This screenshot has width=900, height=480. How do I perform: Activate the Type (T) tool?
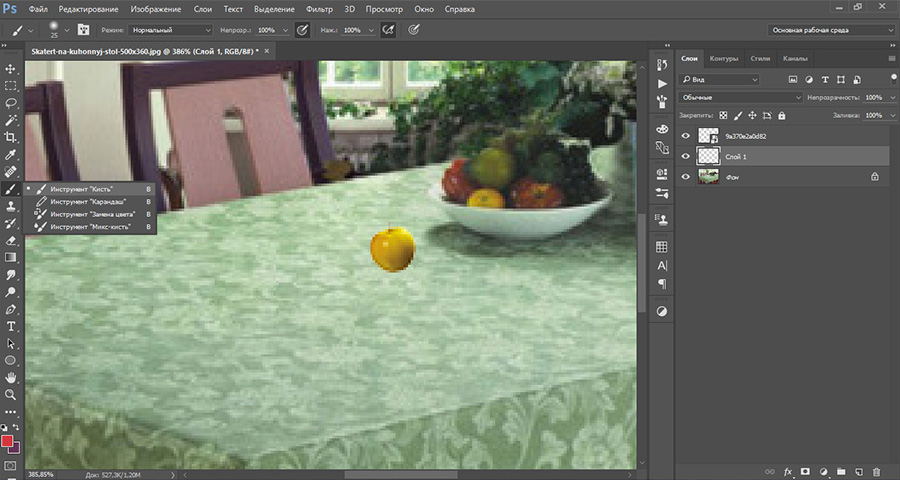(x=11, y=326)
